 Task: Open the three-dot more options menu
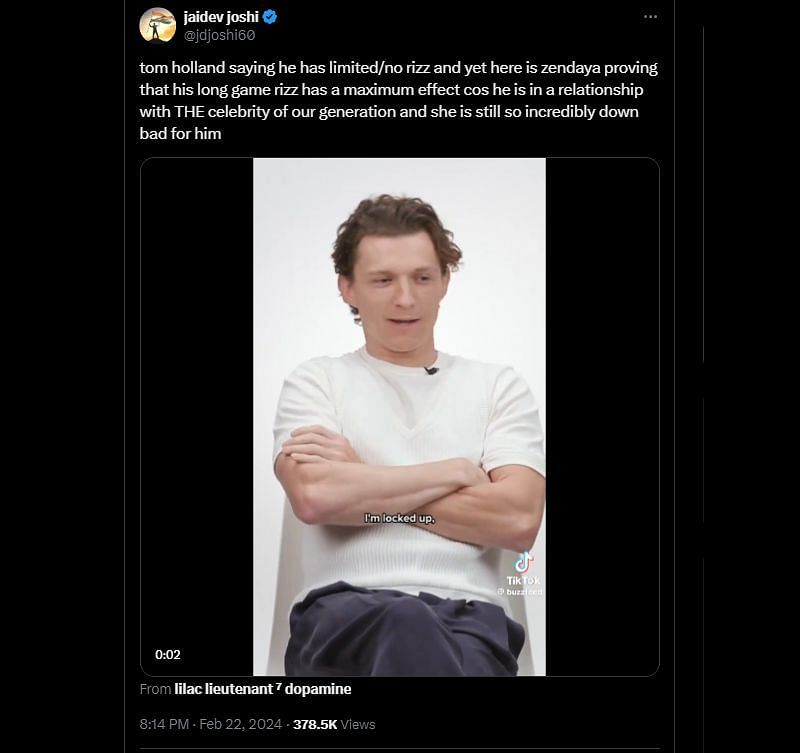pyautogui.click(x=651, y=17)
